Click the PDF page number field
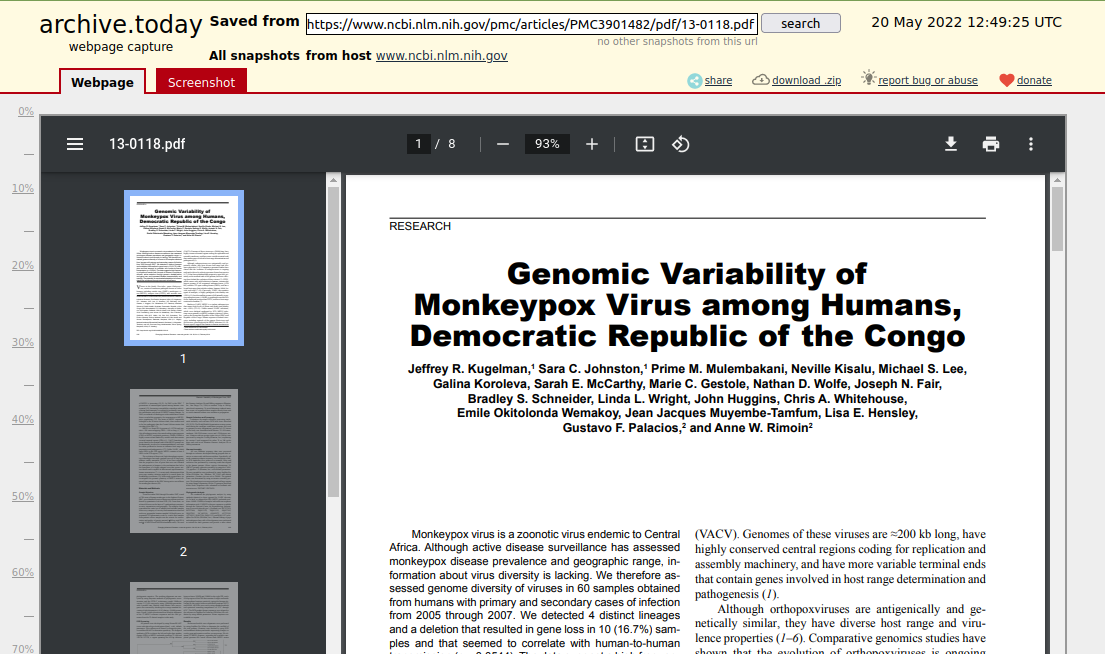Screen dimensions: 1105x654 click(419, 144)
